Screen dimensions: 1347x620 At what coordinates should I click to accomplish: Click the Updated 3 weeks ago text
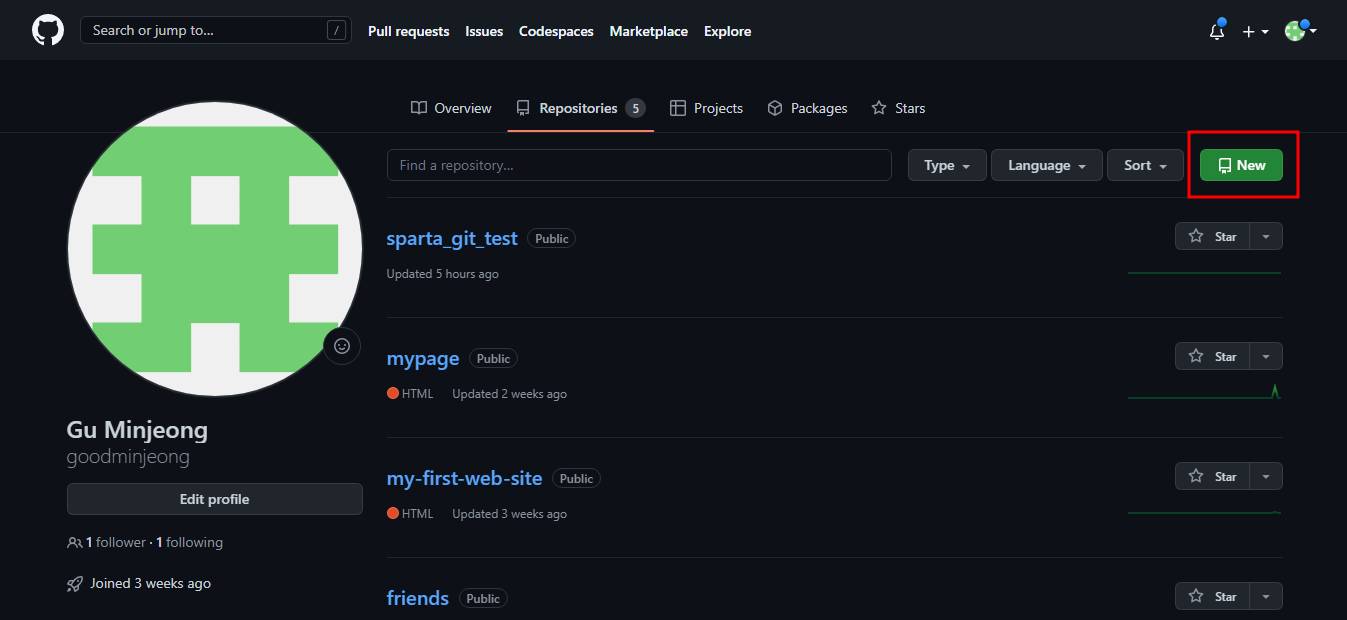tap(509, 514)
